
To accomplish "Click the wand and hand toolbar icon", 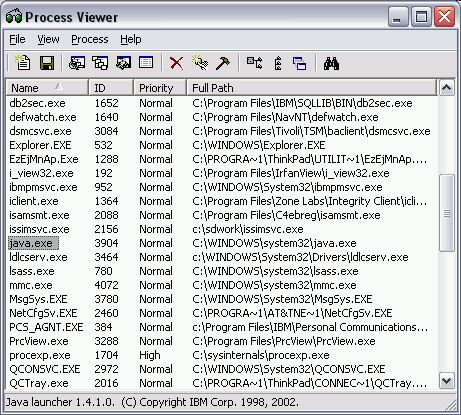I will [x=200, y=62].
